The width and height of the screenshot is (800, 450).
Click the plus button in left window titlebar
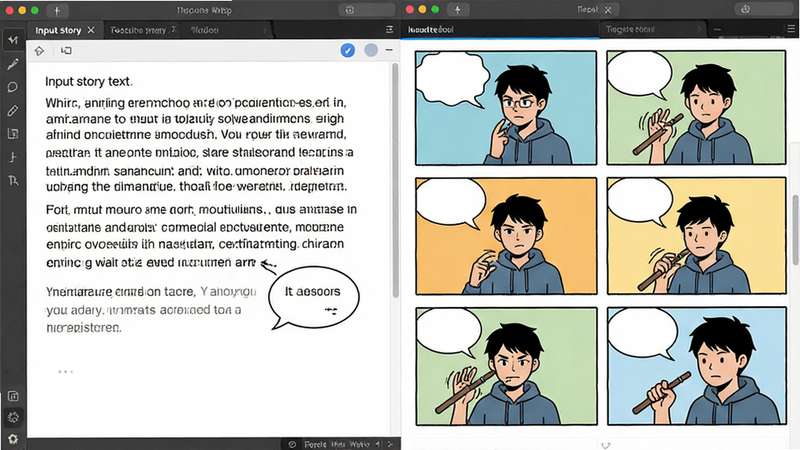click(57, 10)
